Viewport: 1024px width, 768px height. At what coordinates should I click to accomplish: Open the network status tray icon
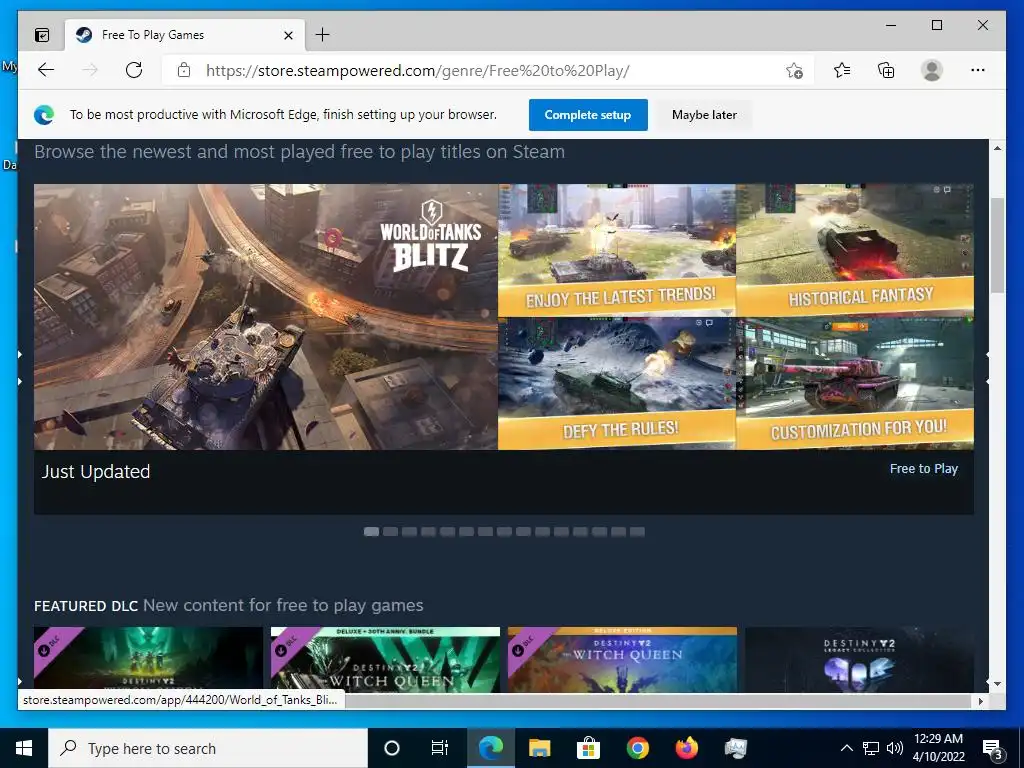pyautogui.click(x=871, y=748)
